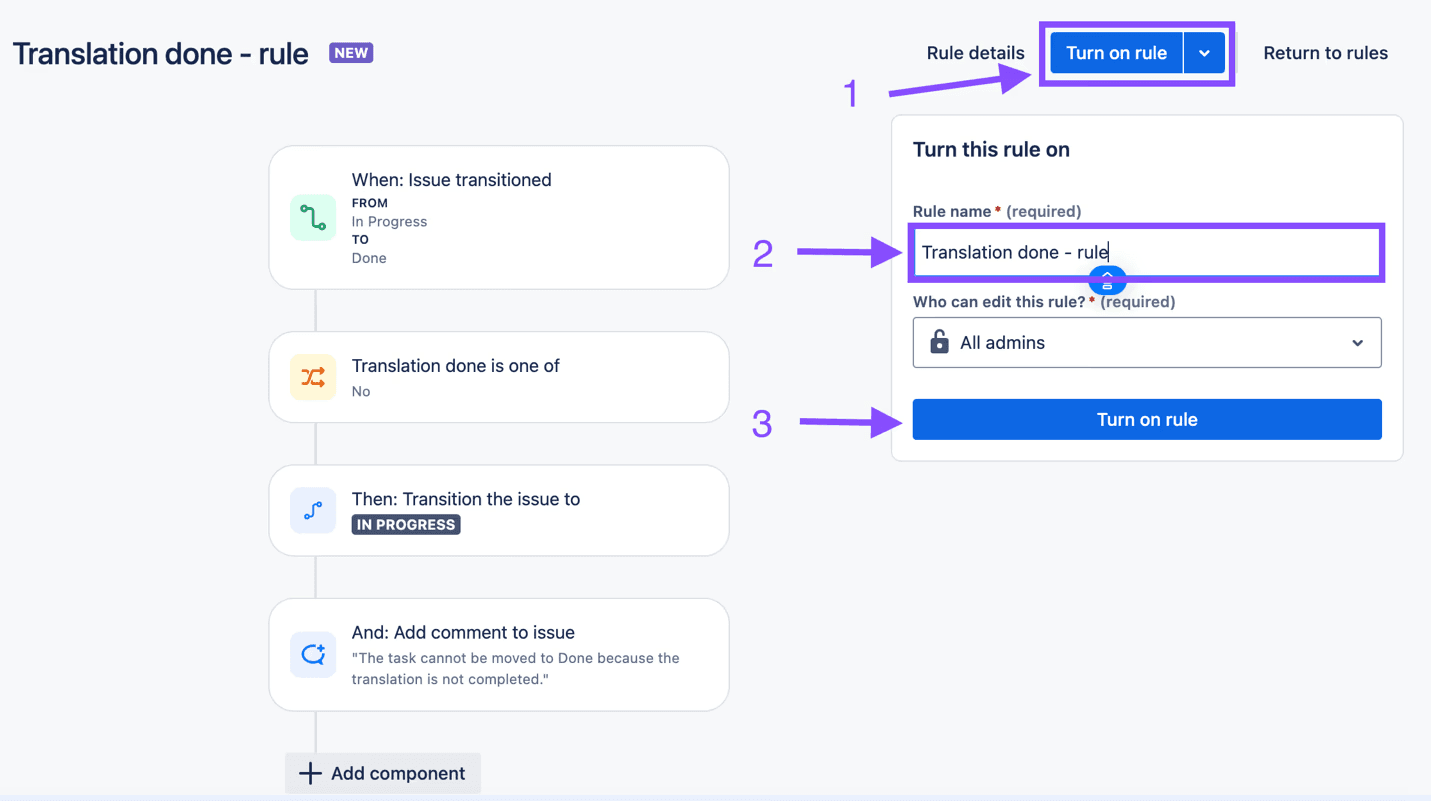
Task: Click the blue upload indicator below the name field
Action: pos(1107,281)
